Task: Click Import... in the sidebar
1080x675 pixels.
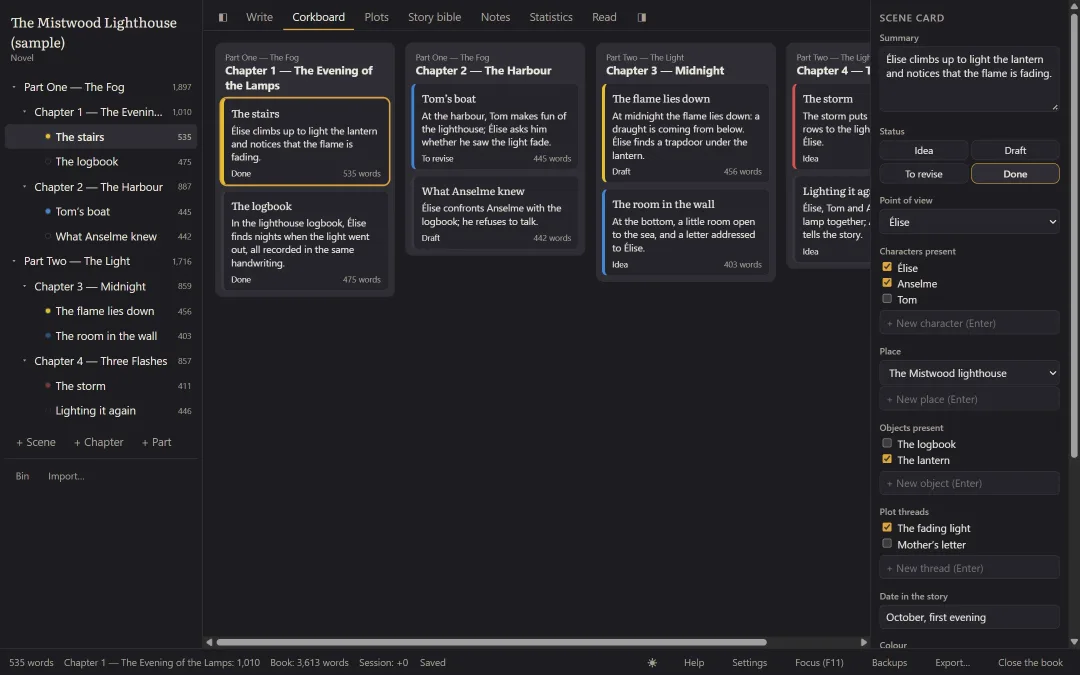Action: tap(66, 476)
